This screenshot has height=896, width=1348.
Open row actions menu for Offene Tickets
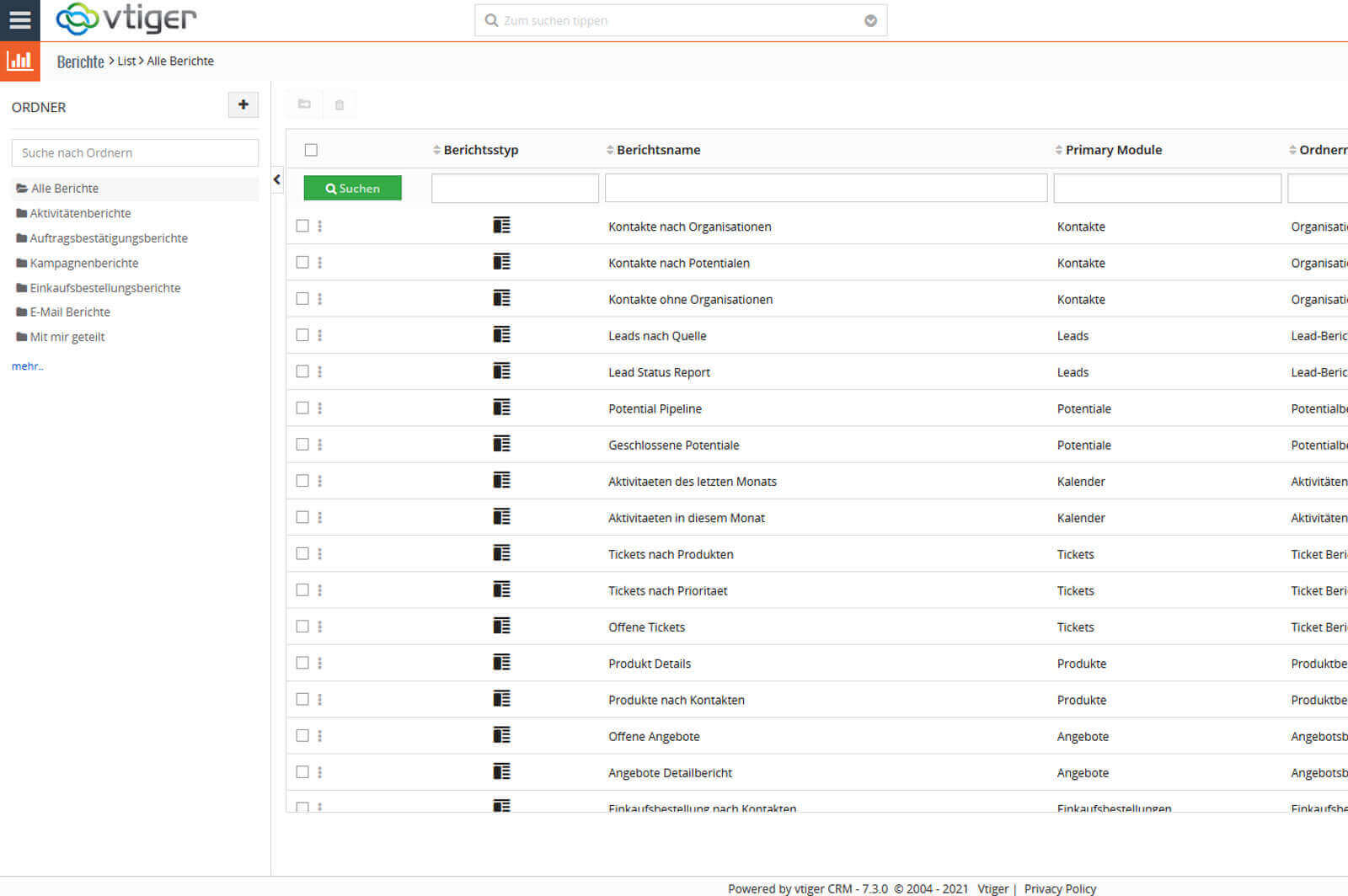(x=320, y=627)
